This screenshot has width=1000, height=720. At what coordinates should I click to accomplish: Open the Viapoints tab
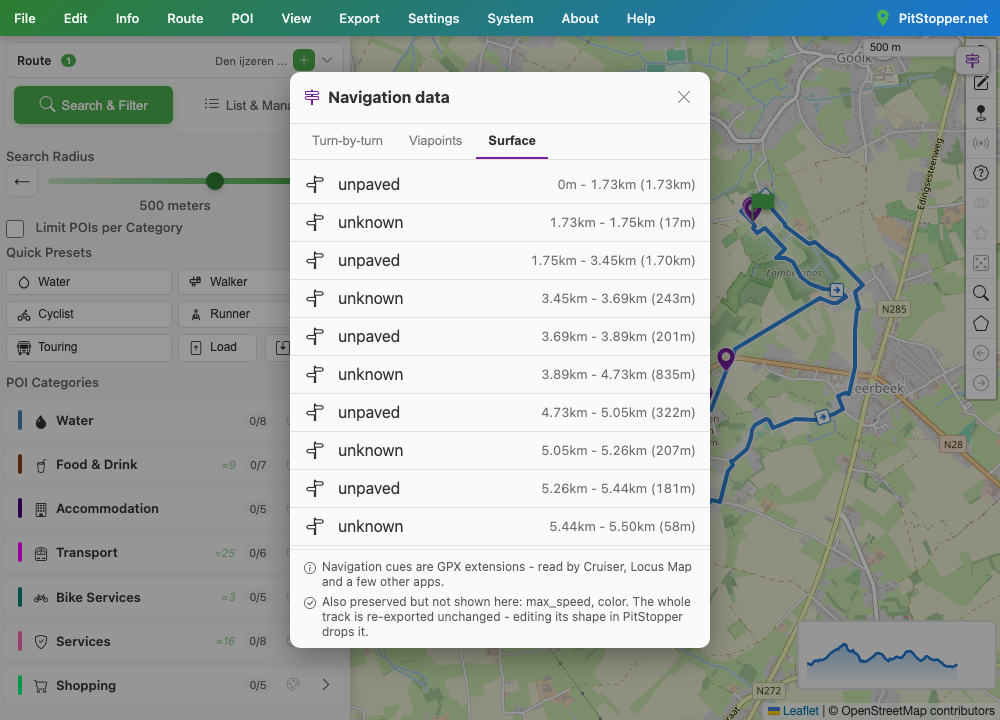pos(435,140)
